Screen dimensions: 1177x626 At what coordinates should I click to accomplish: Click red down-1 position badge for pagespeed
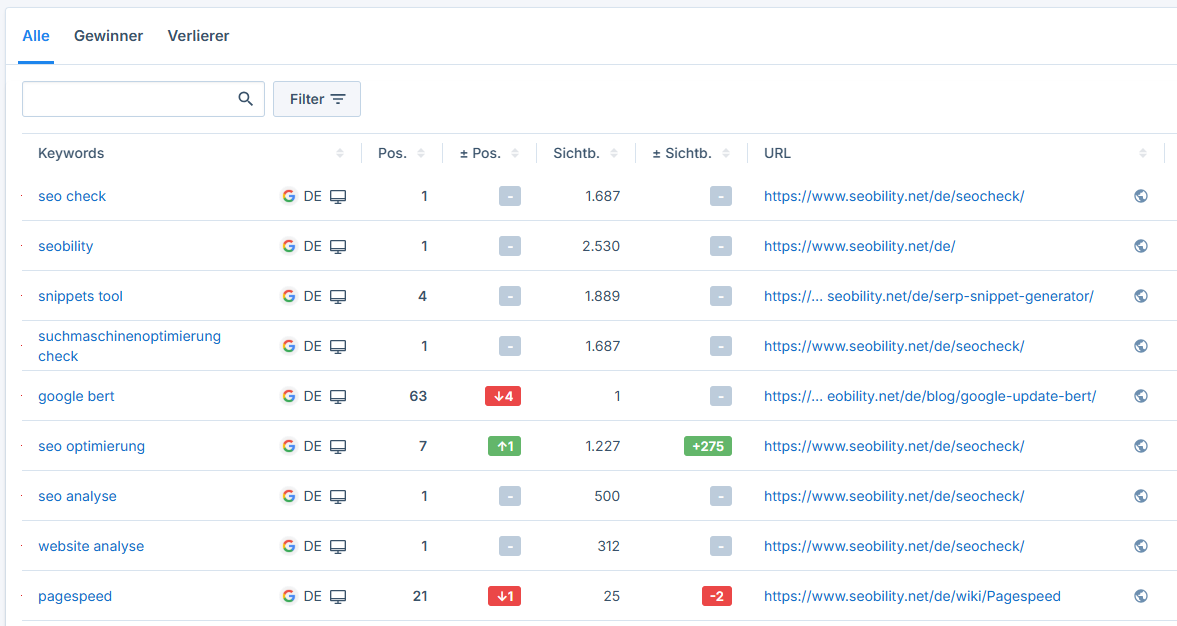504,596
